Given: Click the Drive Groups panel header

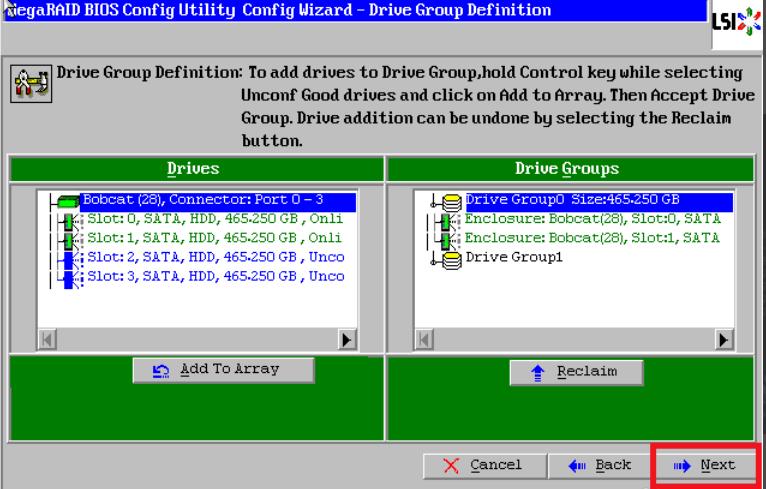Looking at the screenshot, I should 570,169.
